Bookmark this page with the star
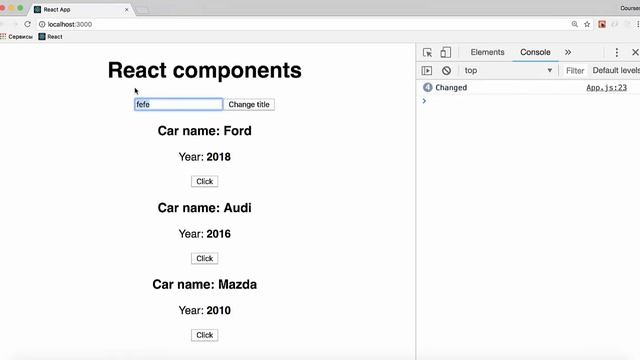This screenshot has height=360, width=640. pos(587,24)
